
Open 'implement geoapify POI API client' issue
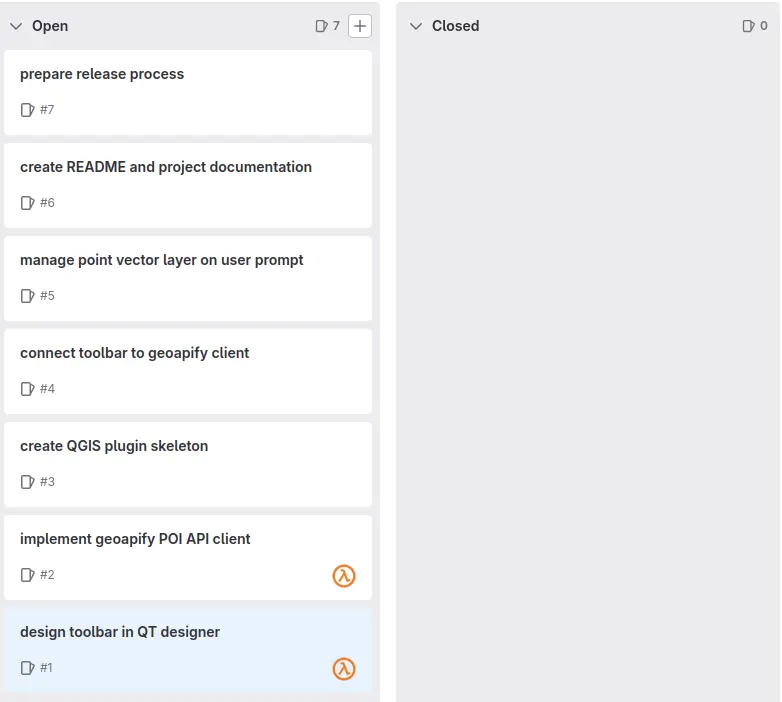135,539
